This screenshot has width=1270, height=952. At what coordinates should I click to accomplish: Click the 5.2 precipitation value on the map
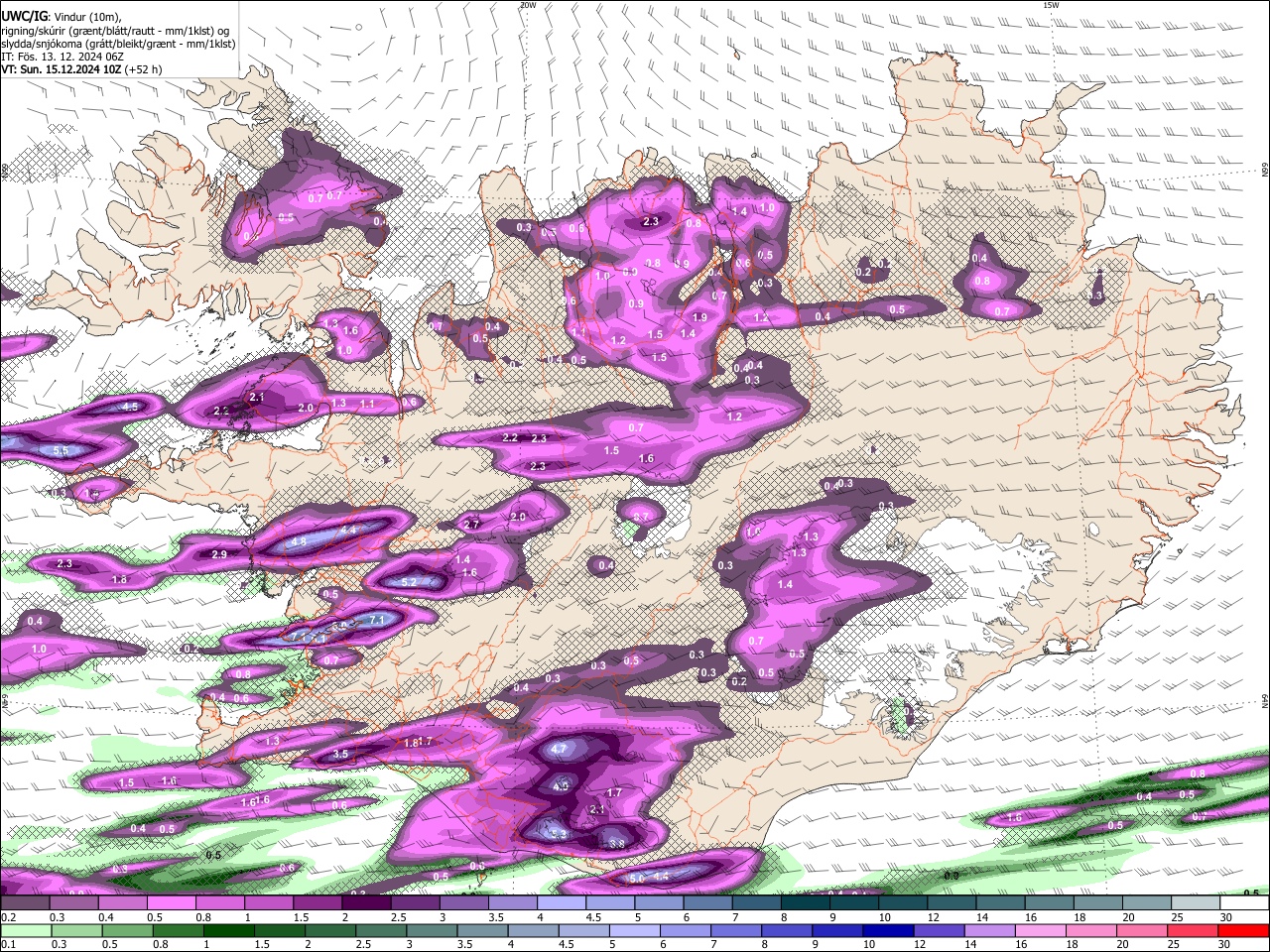(409, 582)
